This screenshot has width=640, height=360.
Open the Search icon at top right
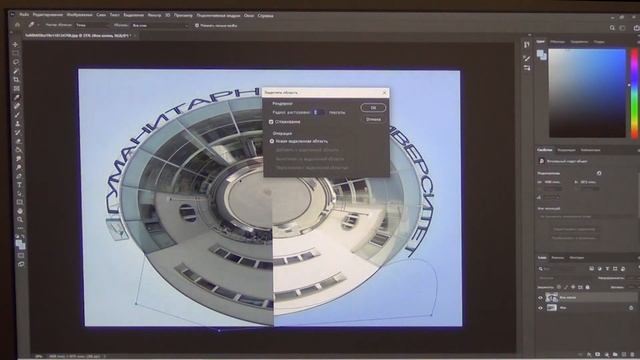pyautogui.click(x=612, y=28)
